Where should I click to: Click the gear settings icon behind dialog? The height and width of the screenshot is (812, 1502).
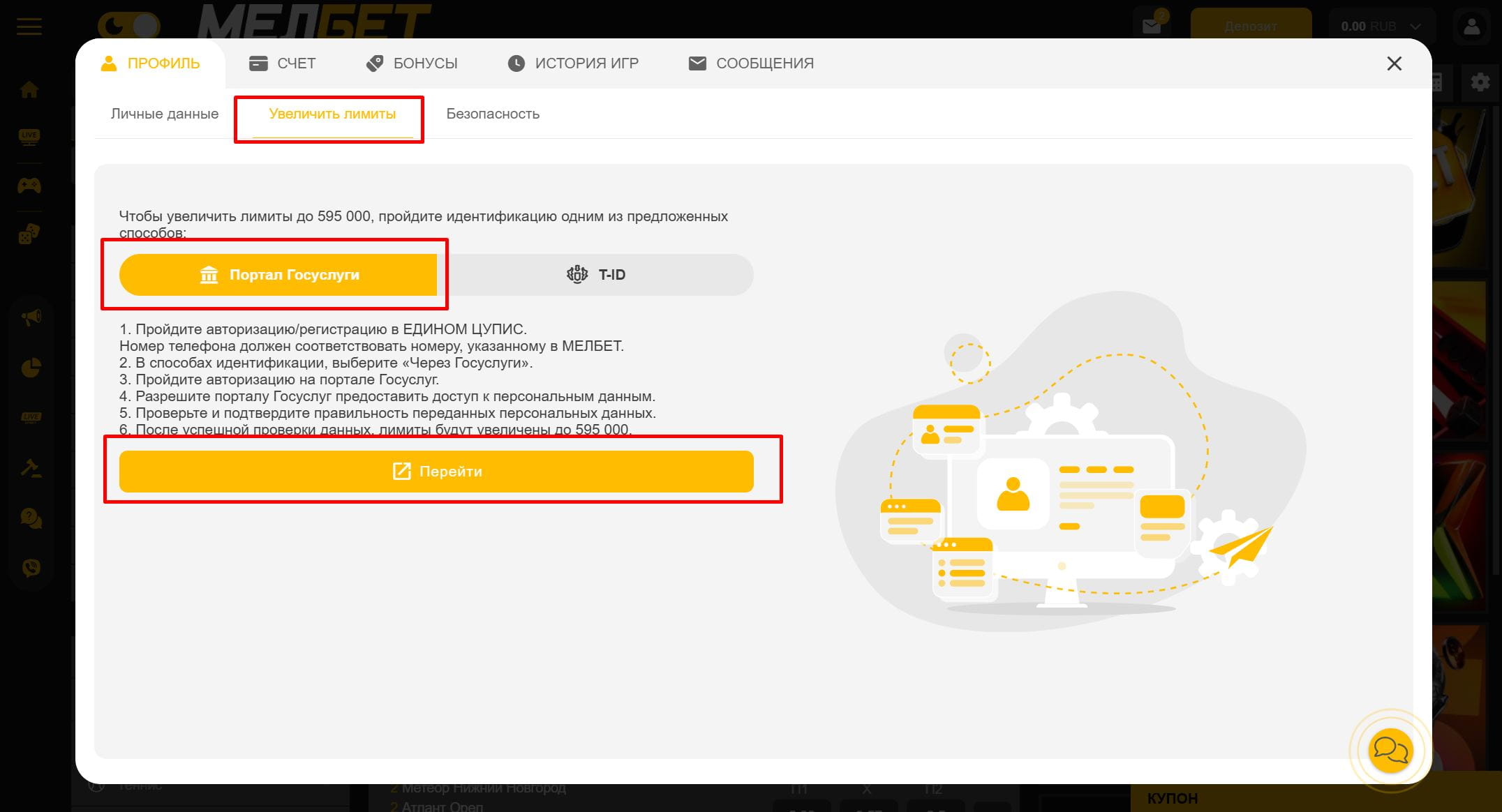pyautogui.click(x=1480, y=82)
